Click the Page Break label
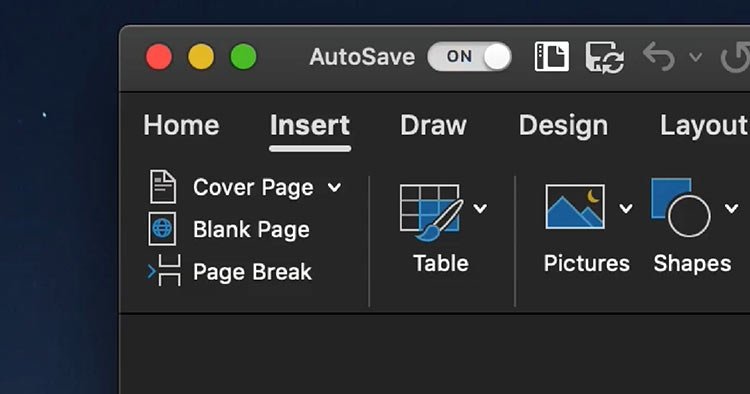The height and width of the screenshot is (394, 750). [252, 272]
